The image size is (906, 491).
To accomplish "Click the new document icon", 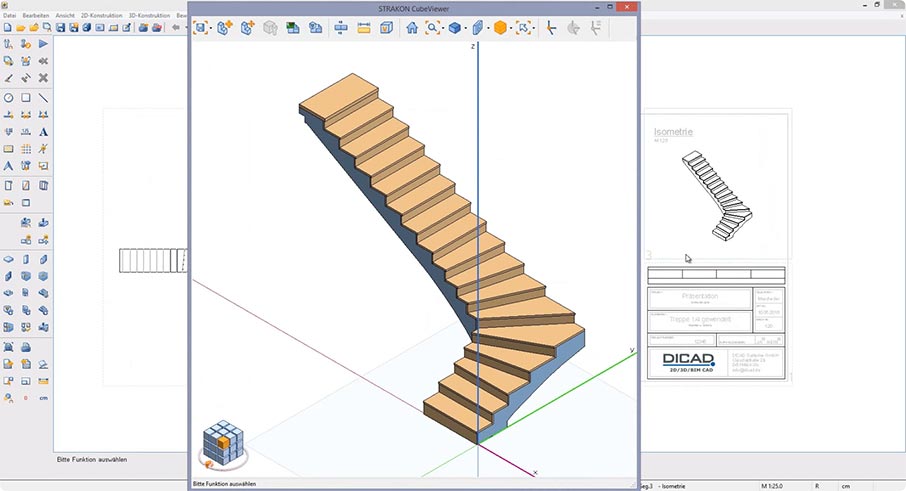I will point(8,28).
